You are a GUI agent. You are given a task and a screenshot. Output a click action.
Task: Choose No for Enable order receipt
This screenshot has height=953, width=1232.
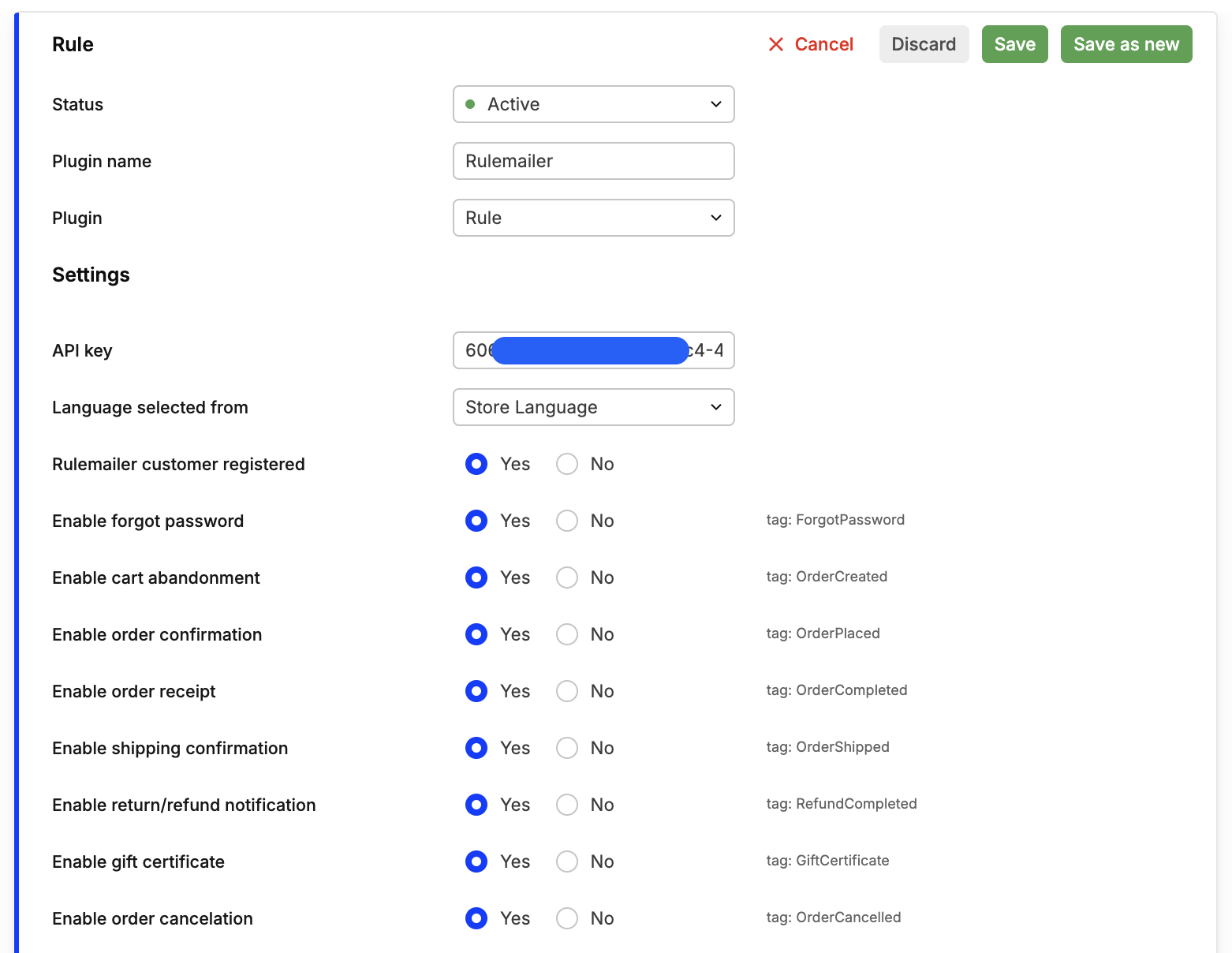[x=567, y=691]
